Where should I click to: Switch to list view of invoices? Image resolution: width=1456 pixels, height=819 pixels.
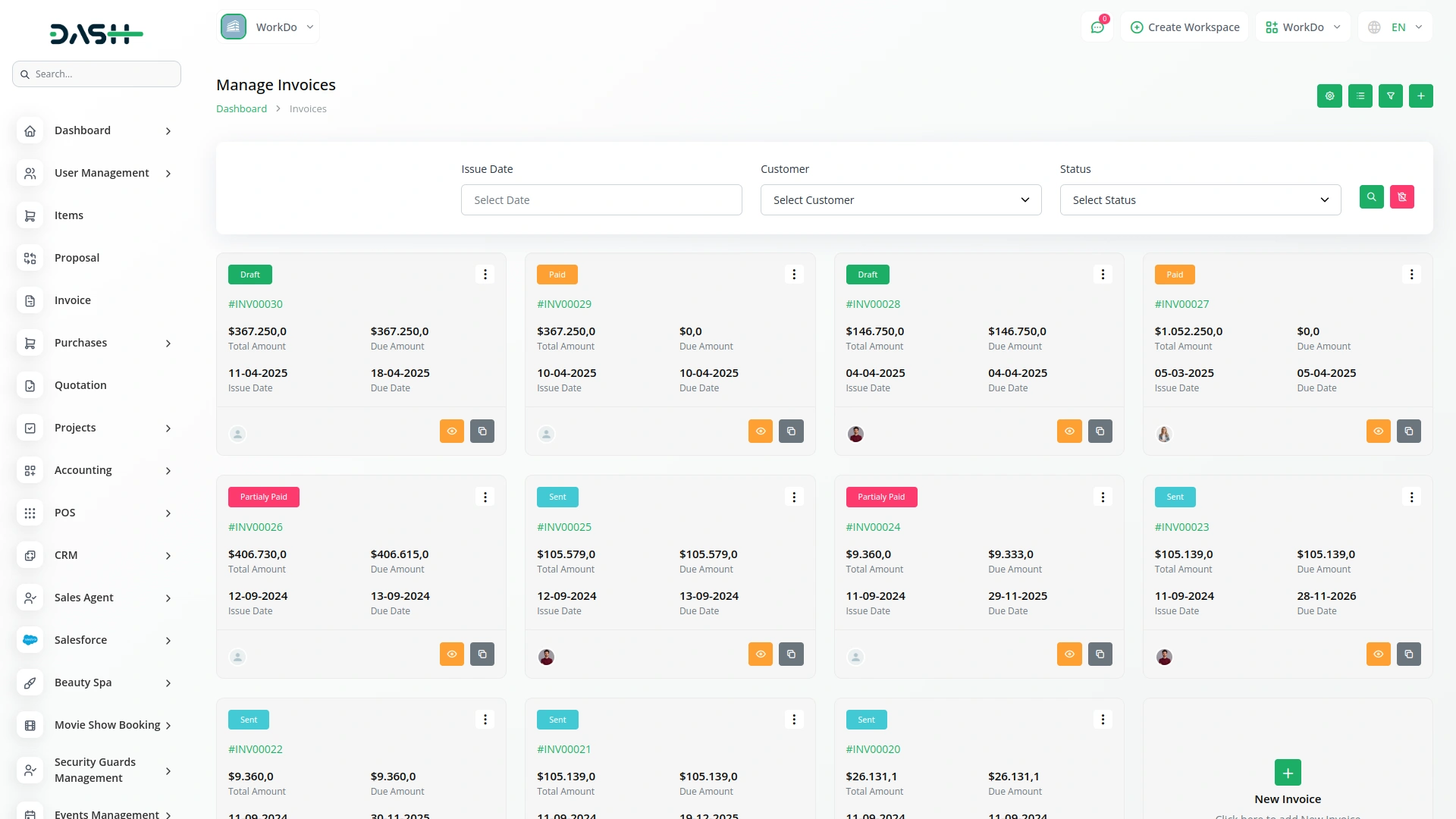1360,96
